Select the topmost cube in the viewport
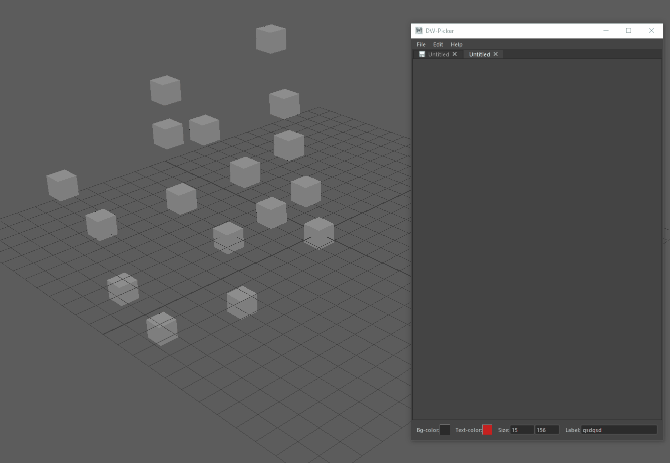670x463 pixels. [271, 39]
